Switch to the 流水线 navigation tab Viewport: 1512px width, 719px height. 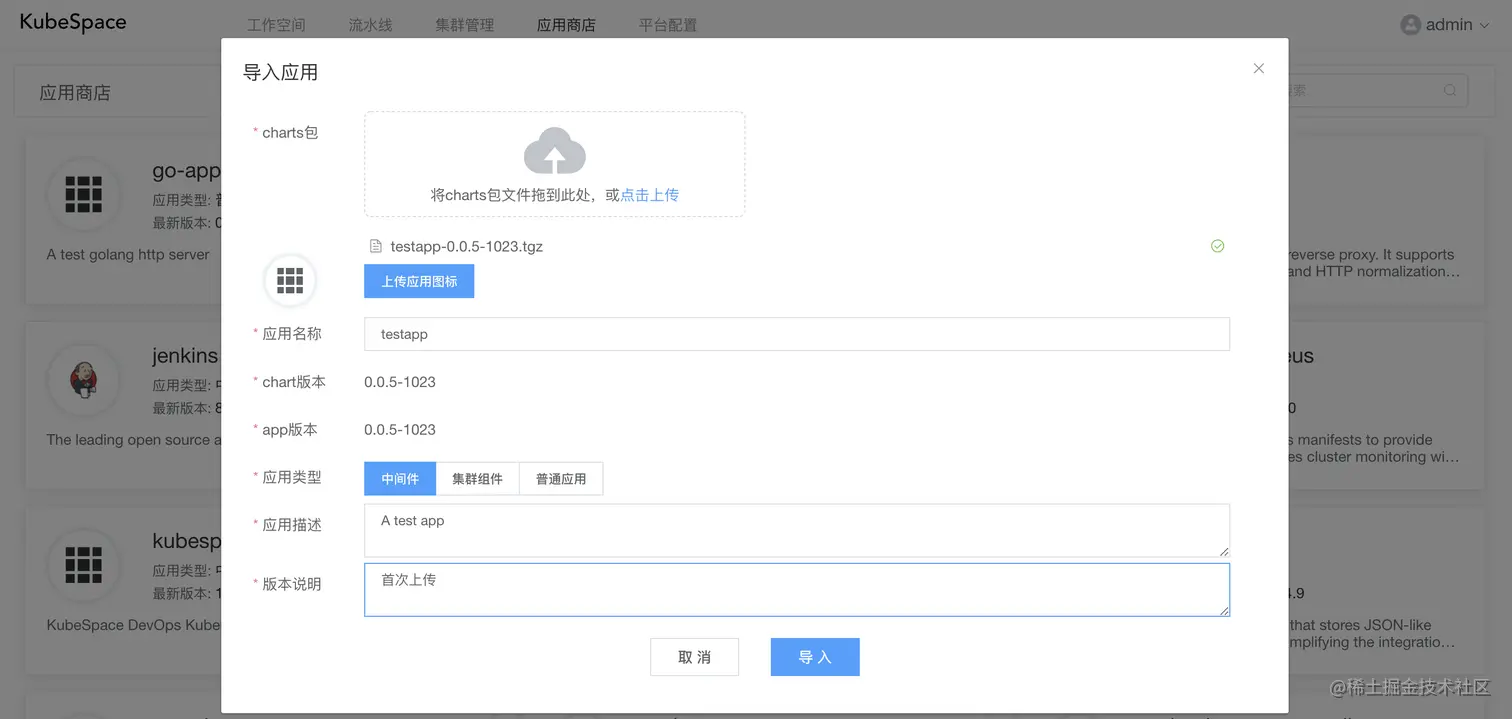point(370,24)
